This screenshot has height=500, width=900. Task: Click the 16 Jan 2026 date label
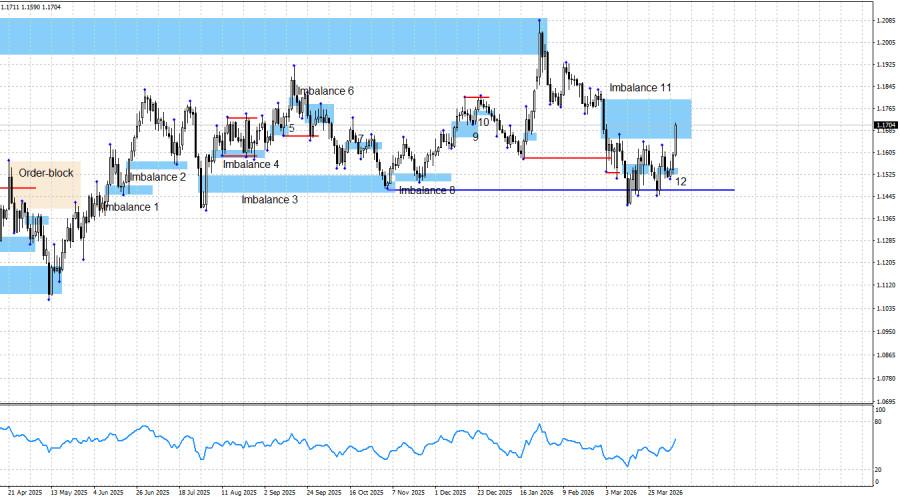[537, 493]
